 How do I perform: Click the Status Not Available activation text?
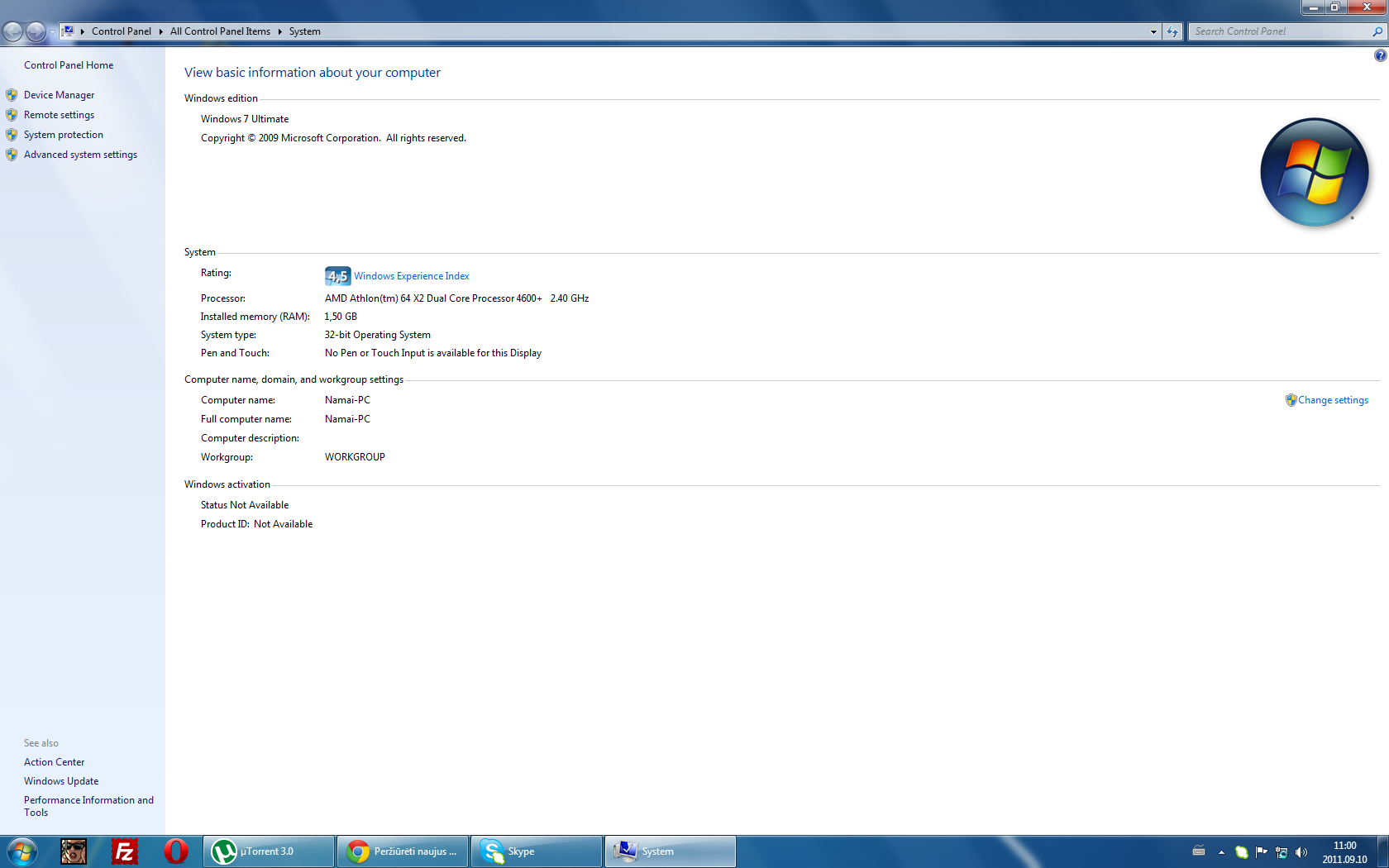tap(245, 505)
